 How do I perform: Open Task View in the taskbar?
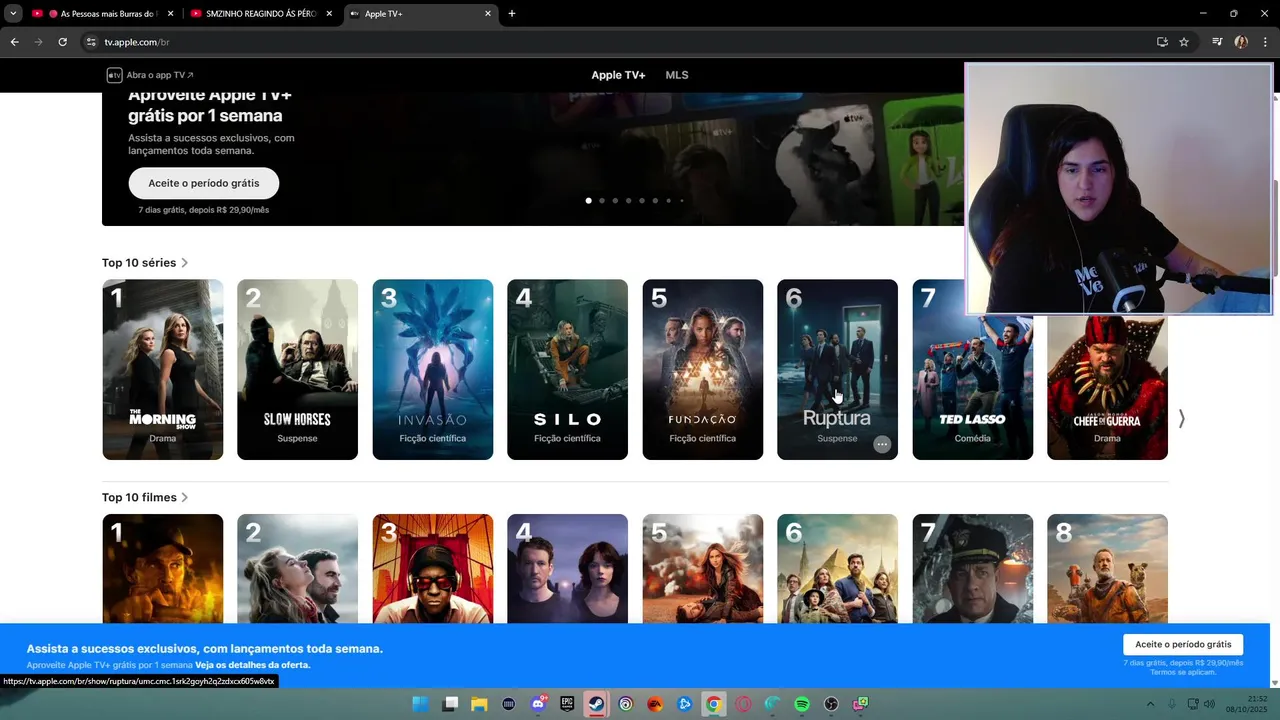pos(450,704)
